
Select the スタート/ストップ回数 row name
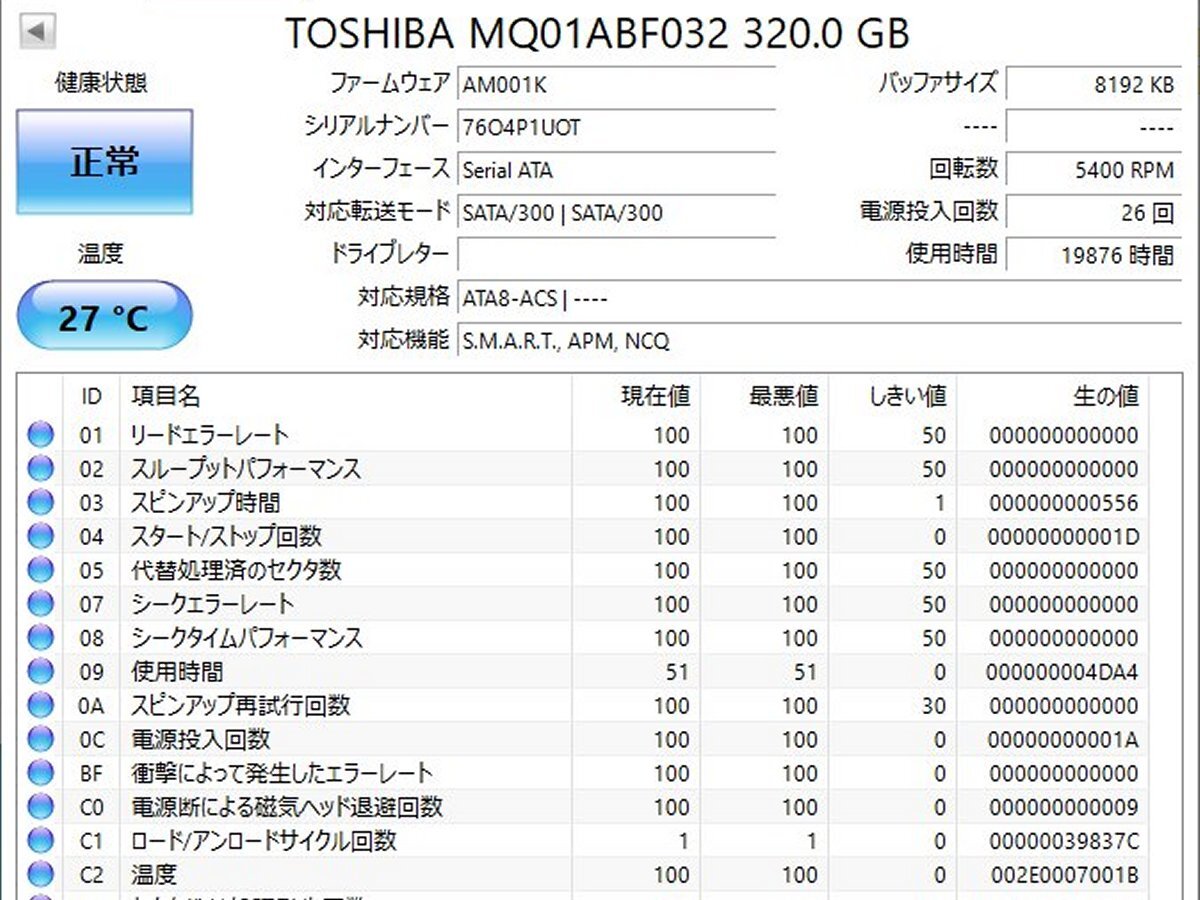(x=227, y=537)
